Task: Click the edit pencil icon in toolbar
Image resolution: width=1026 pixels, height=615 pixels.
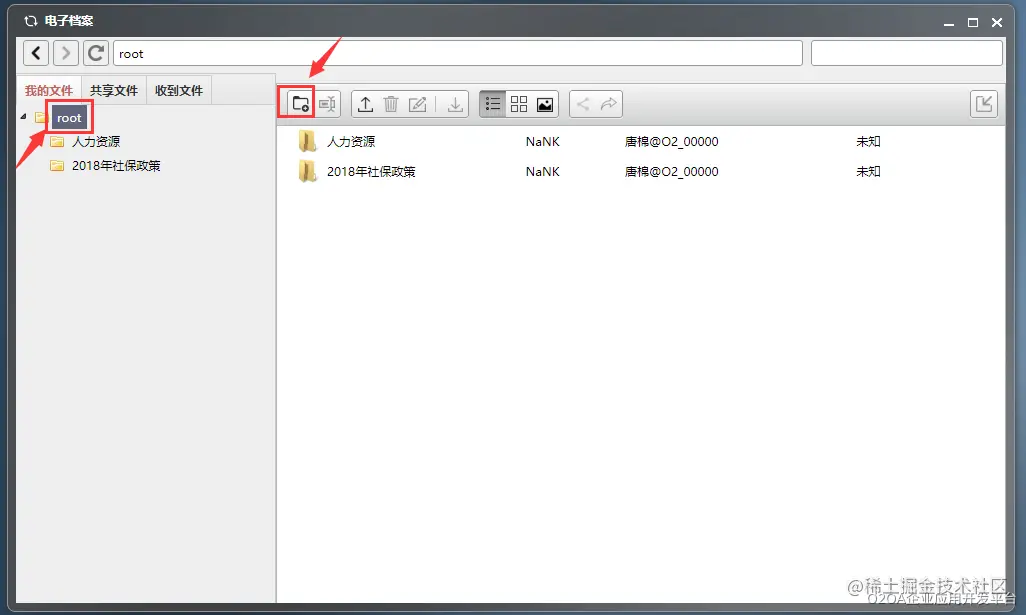Action: pyautogui.click(x=417, y=104)
